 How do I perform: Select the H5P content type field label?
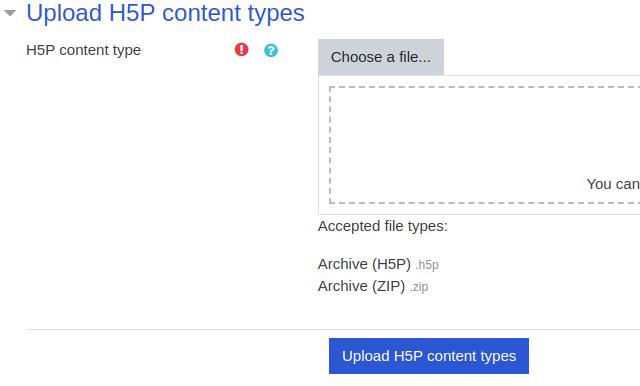pyautogui.click(x=84, y=50)
